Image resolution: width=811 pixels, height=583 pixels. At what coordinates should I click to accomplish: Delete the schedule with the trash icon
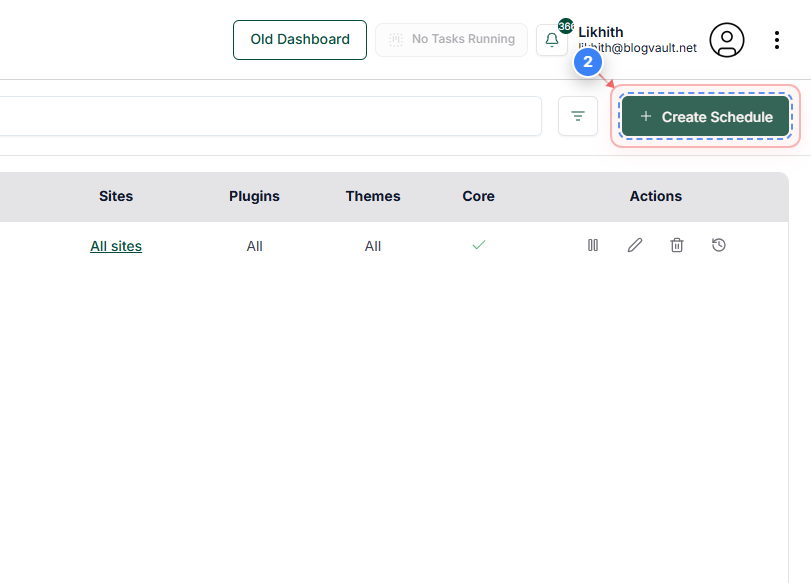(677, 245)
